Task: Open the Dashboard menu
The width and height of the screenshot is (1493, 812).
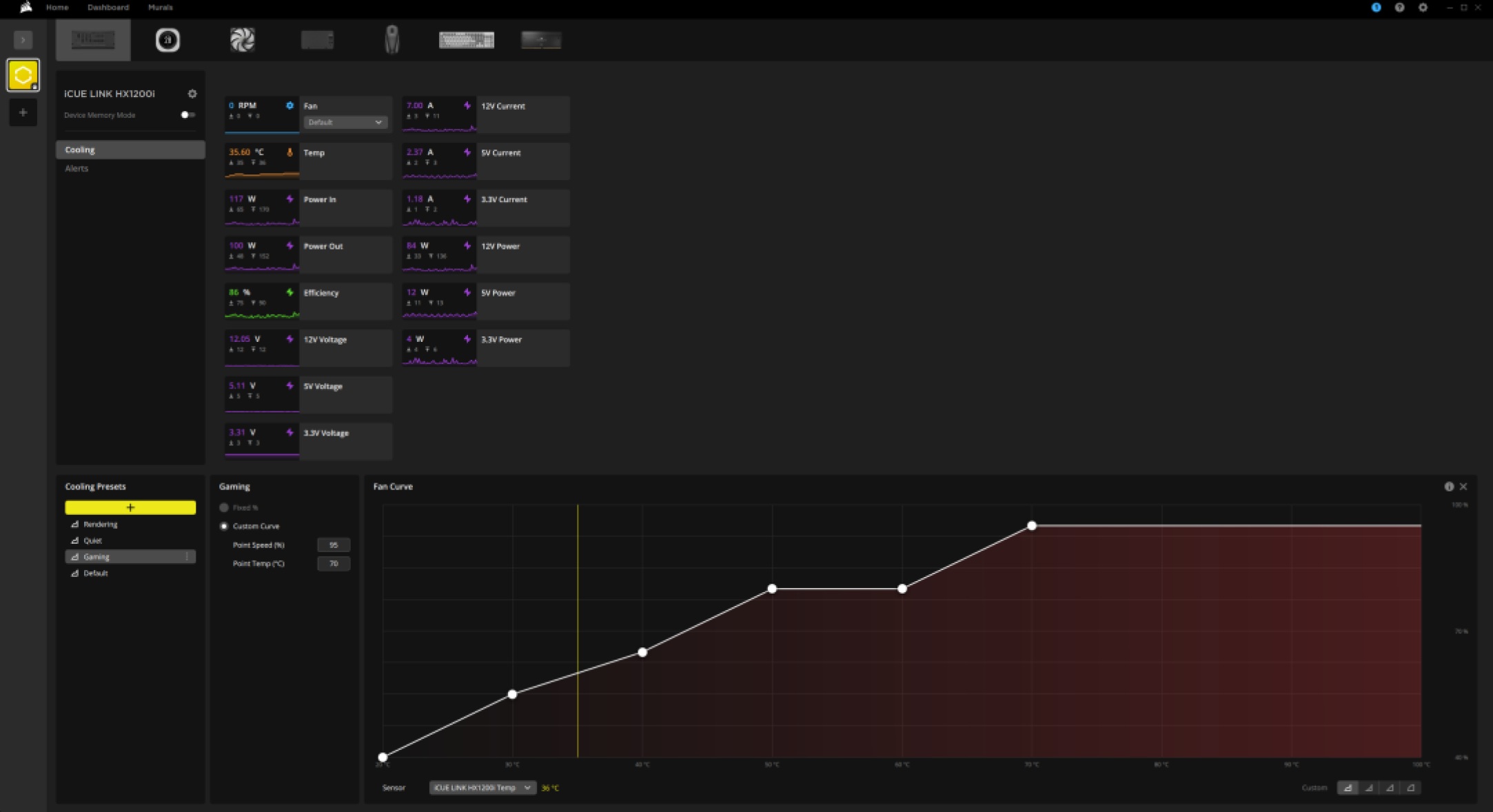Action: point(108,8)
